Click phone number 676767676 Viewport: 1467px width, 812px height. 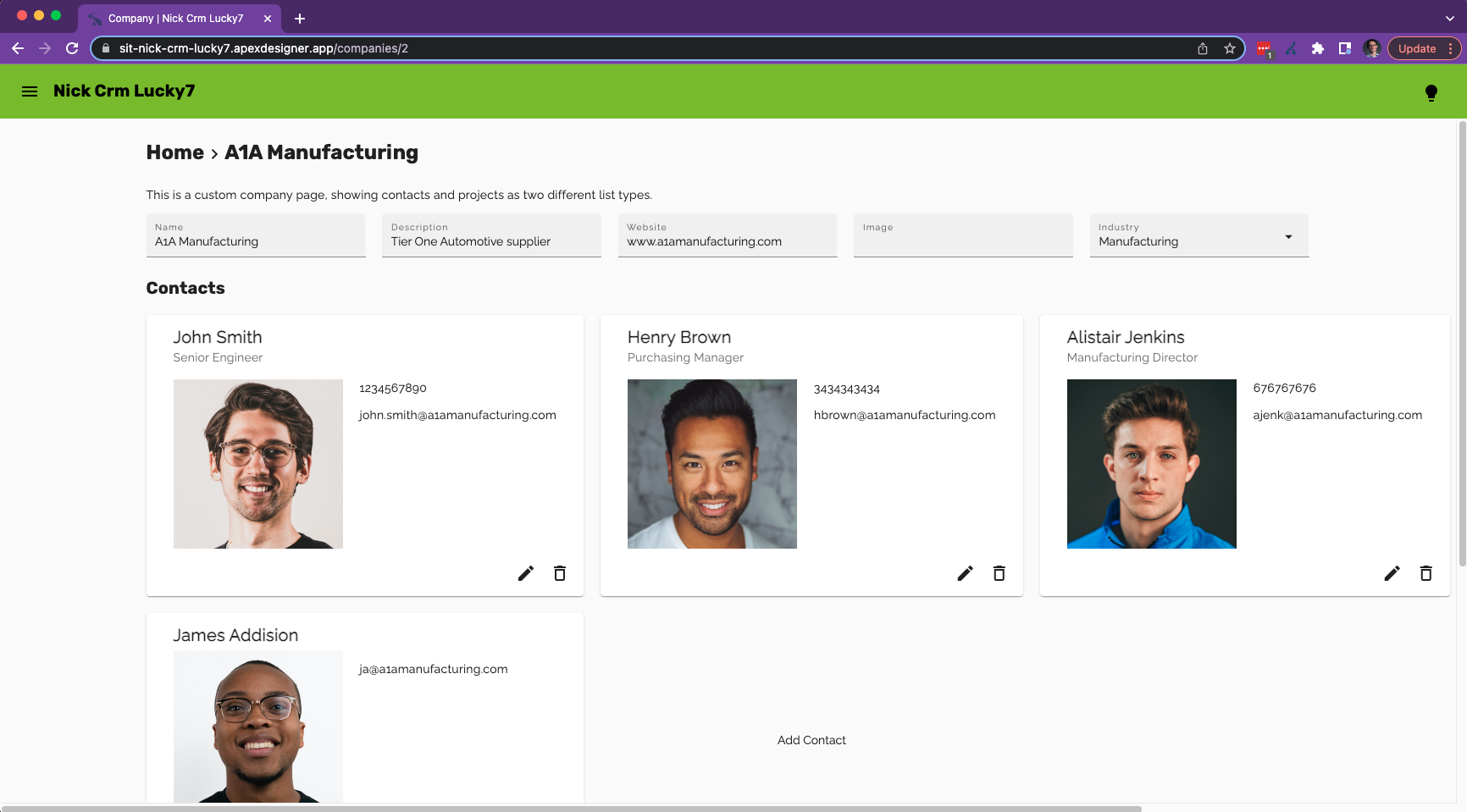coord(1284,388)
